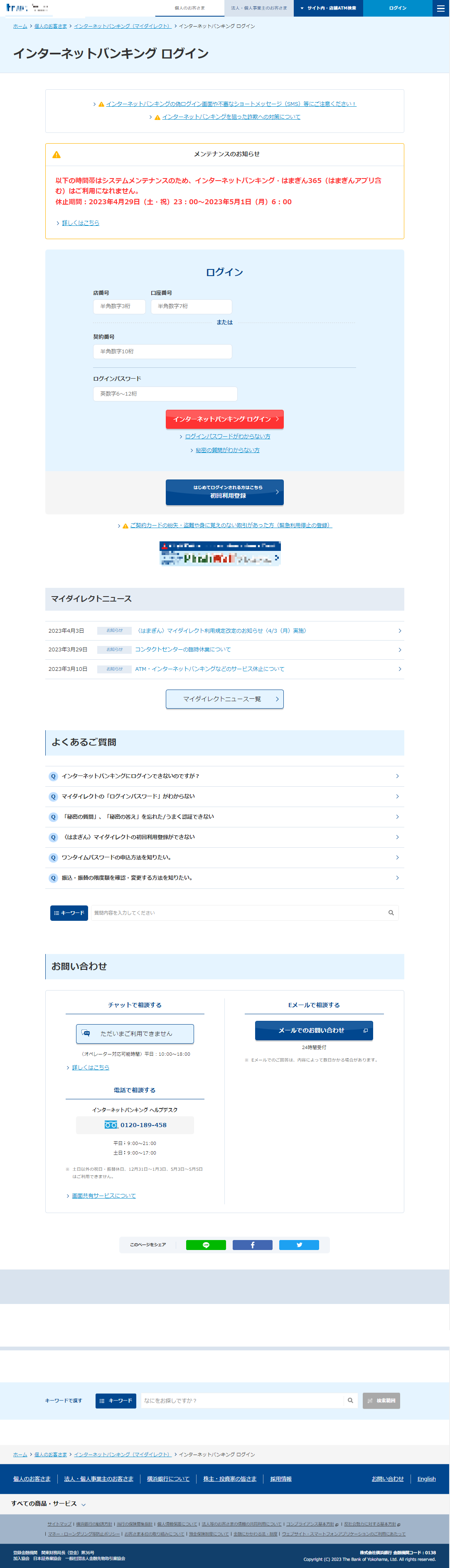Image resolution: width=450 pixels, height=1568 pixels.
Task: Share page via Facebook icon
Action: pyautogui.click(x=252, y=1245)
